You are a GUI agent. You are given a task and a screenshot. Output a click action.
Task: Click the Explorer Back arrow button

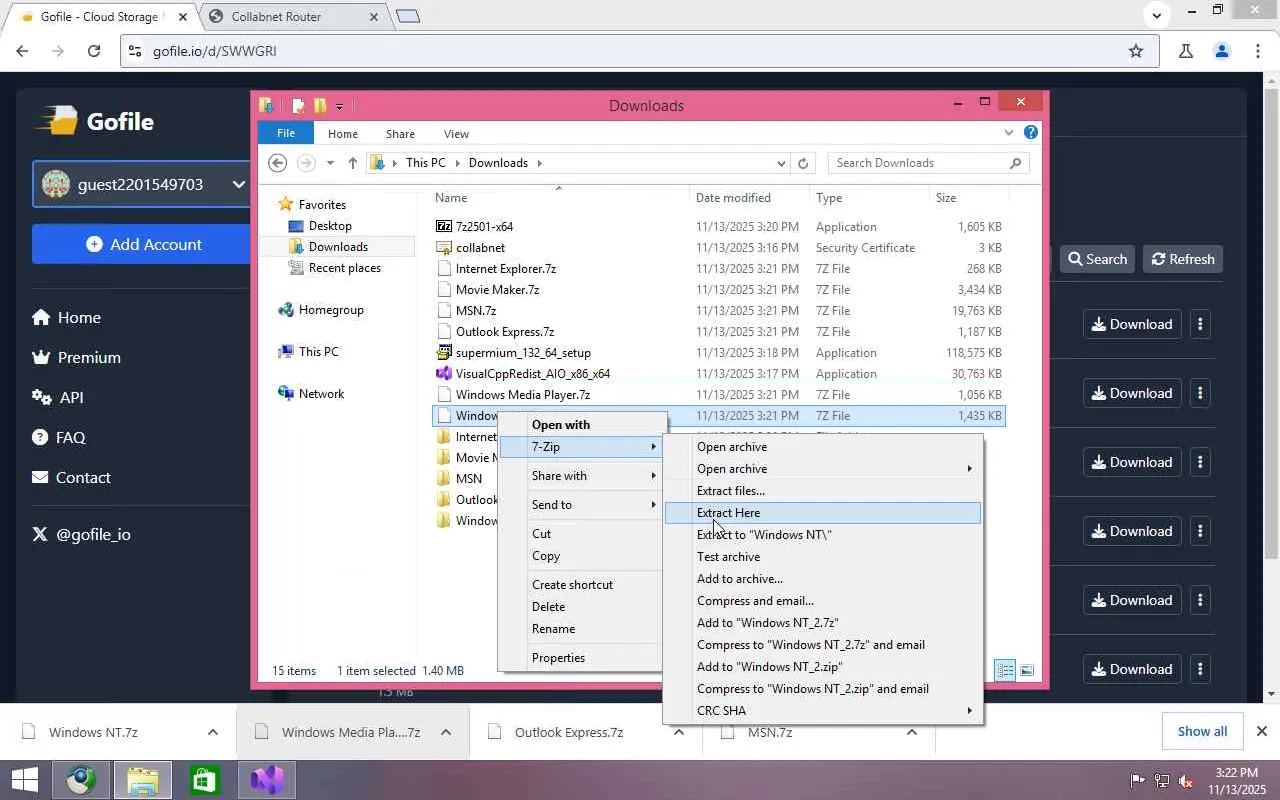278,163
